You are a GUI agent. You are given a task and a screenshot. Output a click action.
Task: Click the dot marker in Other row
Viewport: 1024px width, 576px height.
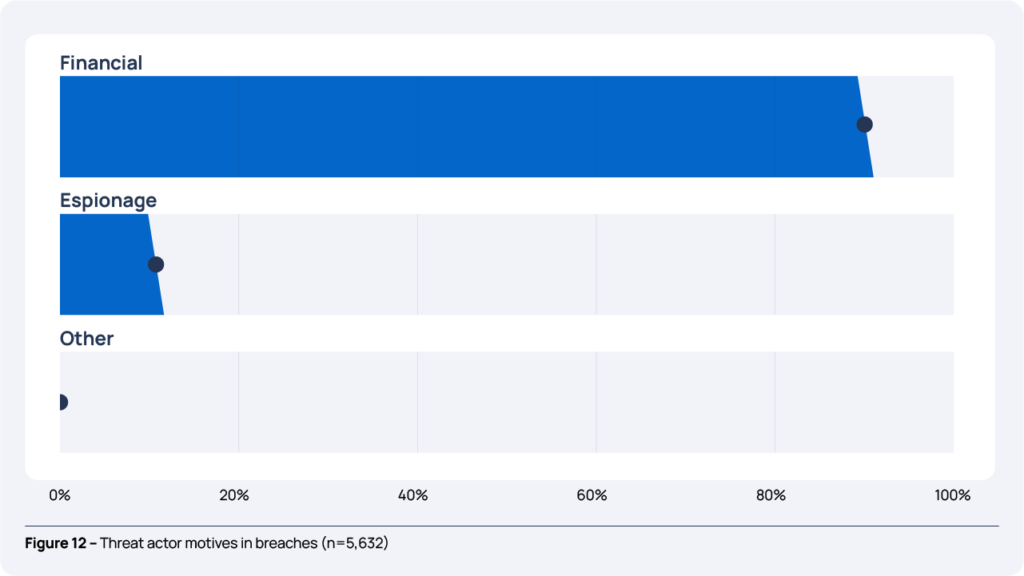point(61,402)
